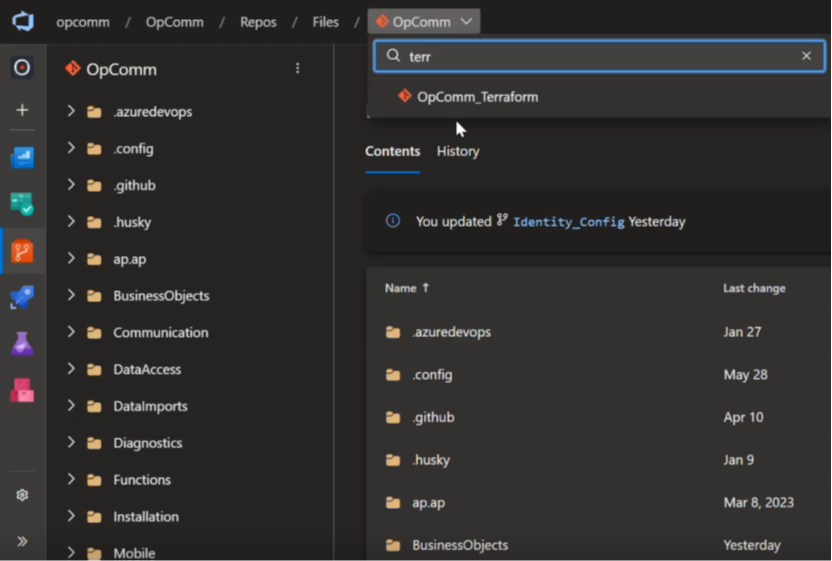The height and width of the screenshot is (561, 832).
Task: Select OpComm_Terraform from search results
Action: [477, 97]
